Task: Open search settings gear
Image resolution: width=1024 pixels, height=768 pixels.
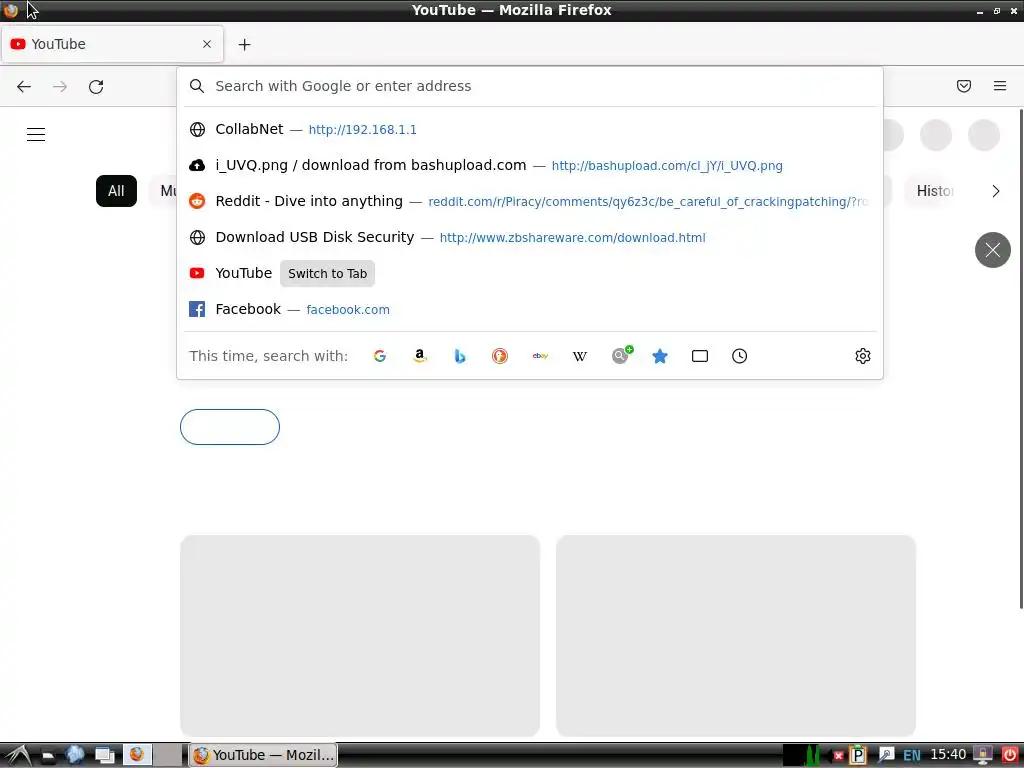Action: click(863, 356)
